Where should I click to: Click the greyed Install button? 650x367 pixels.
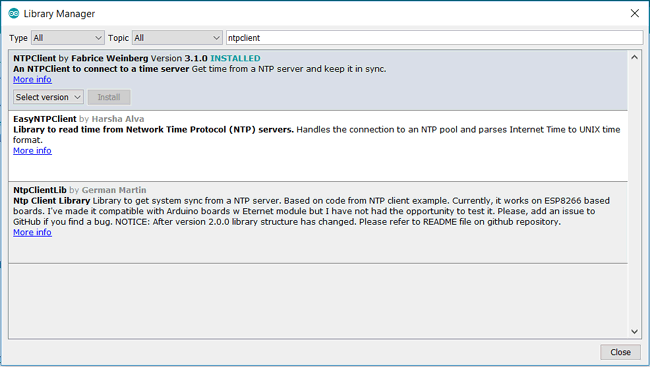pyautogui.click(x=109, y=97)
